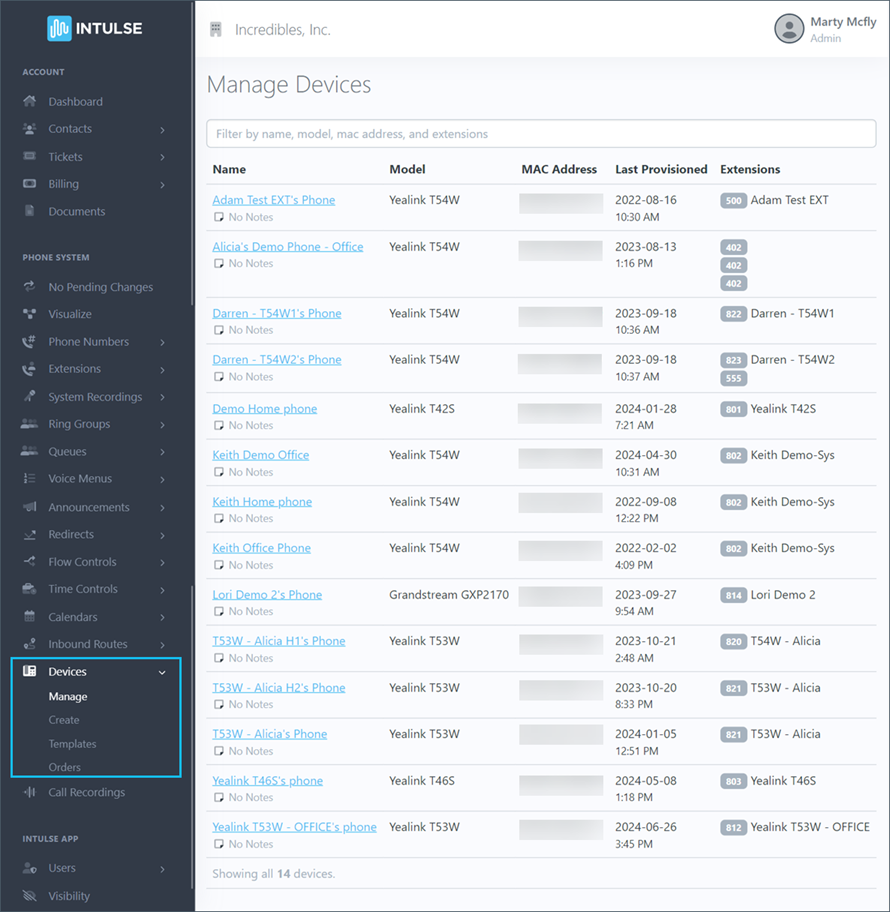Click extension badge 555 for Darren - T54W2
This screenshot has height=912, width=890.
point(733,378)
